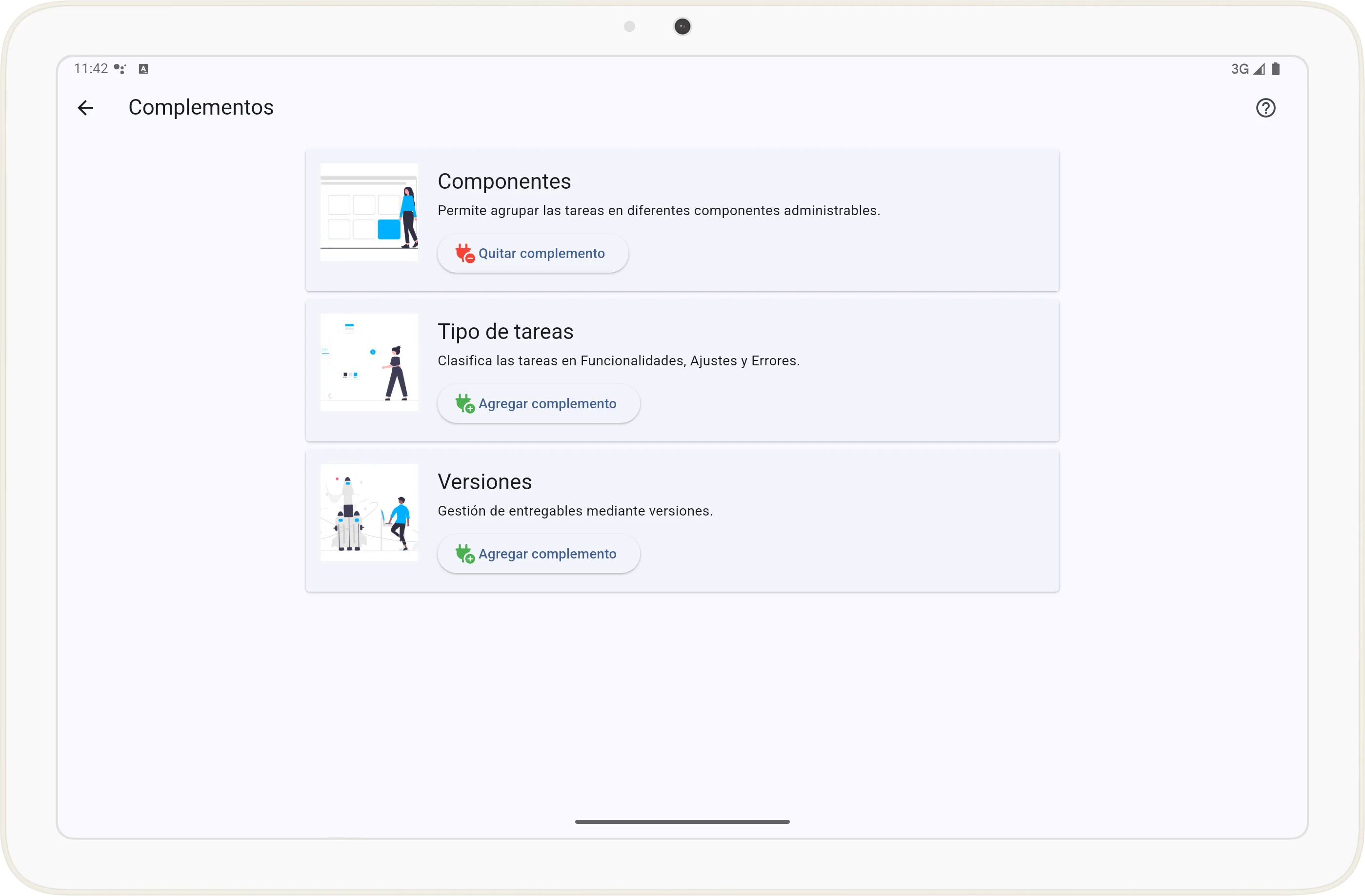Click the back arrow to leave Complementos
1365x896 pixels.
[85, 108]
